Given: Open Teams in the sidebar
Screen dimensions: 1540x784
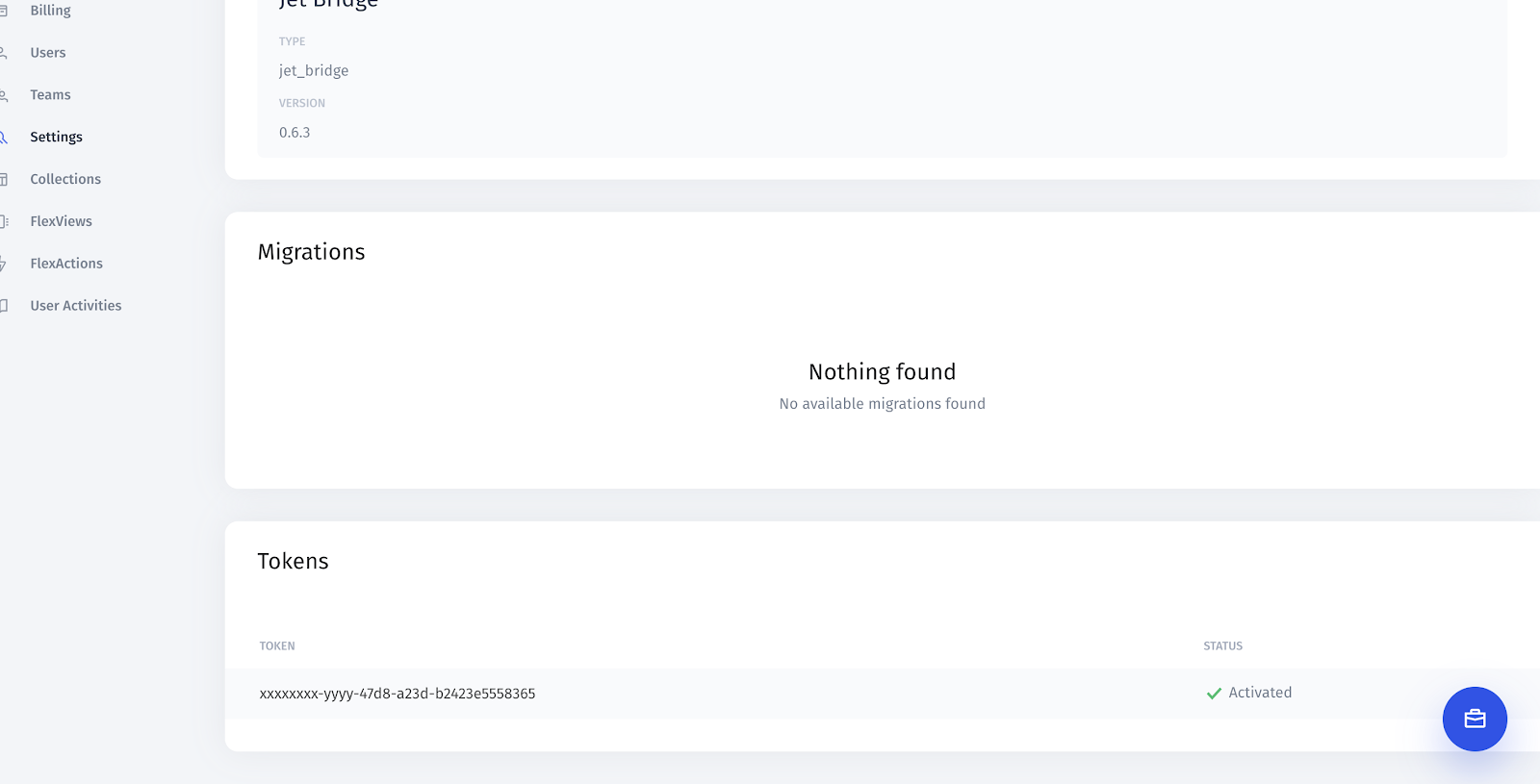Looking at the screenshot, I should click(50, 95).
